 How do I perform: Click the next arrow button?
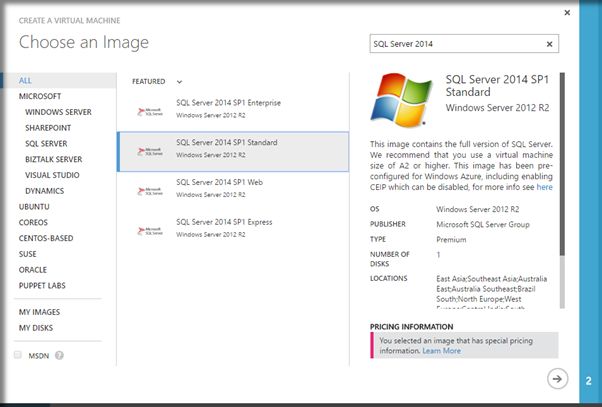558,378
